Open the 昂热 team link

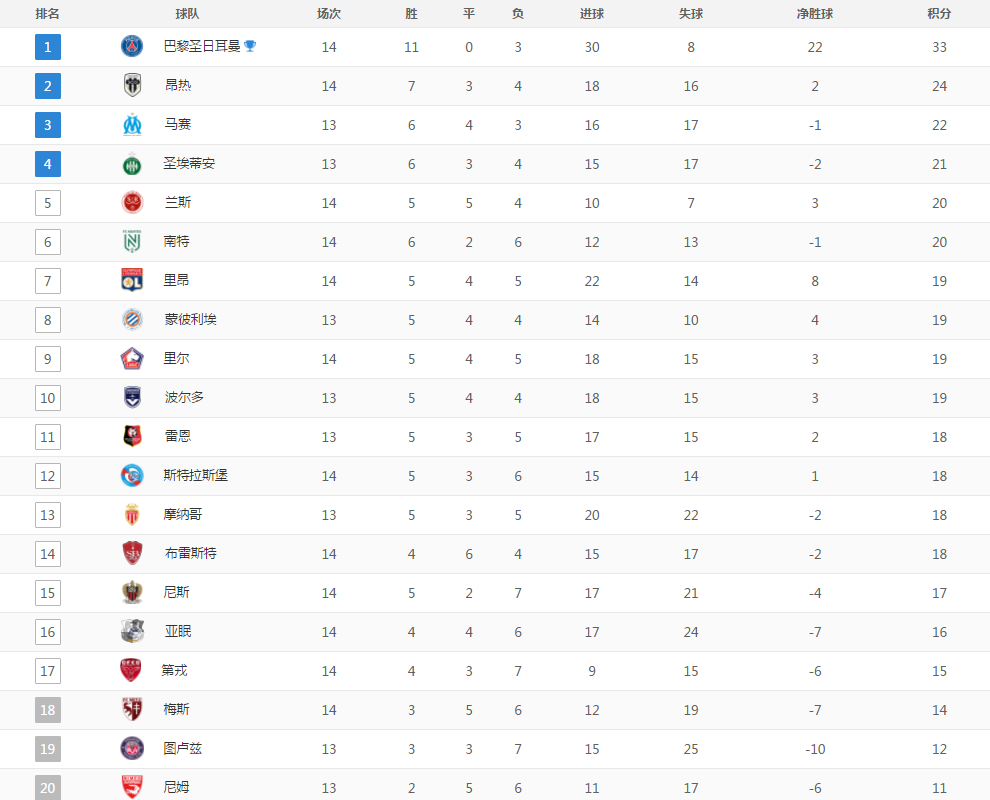(x=177, y=85)
